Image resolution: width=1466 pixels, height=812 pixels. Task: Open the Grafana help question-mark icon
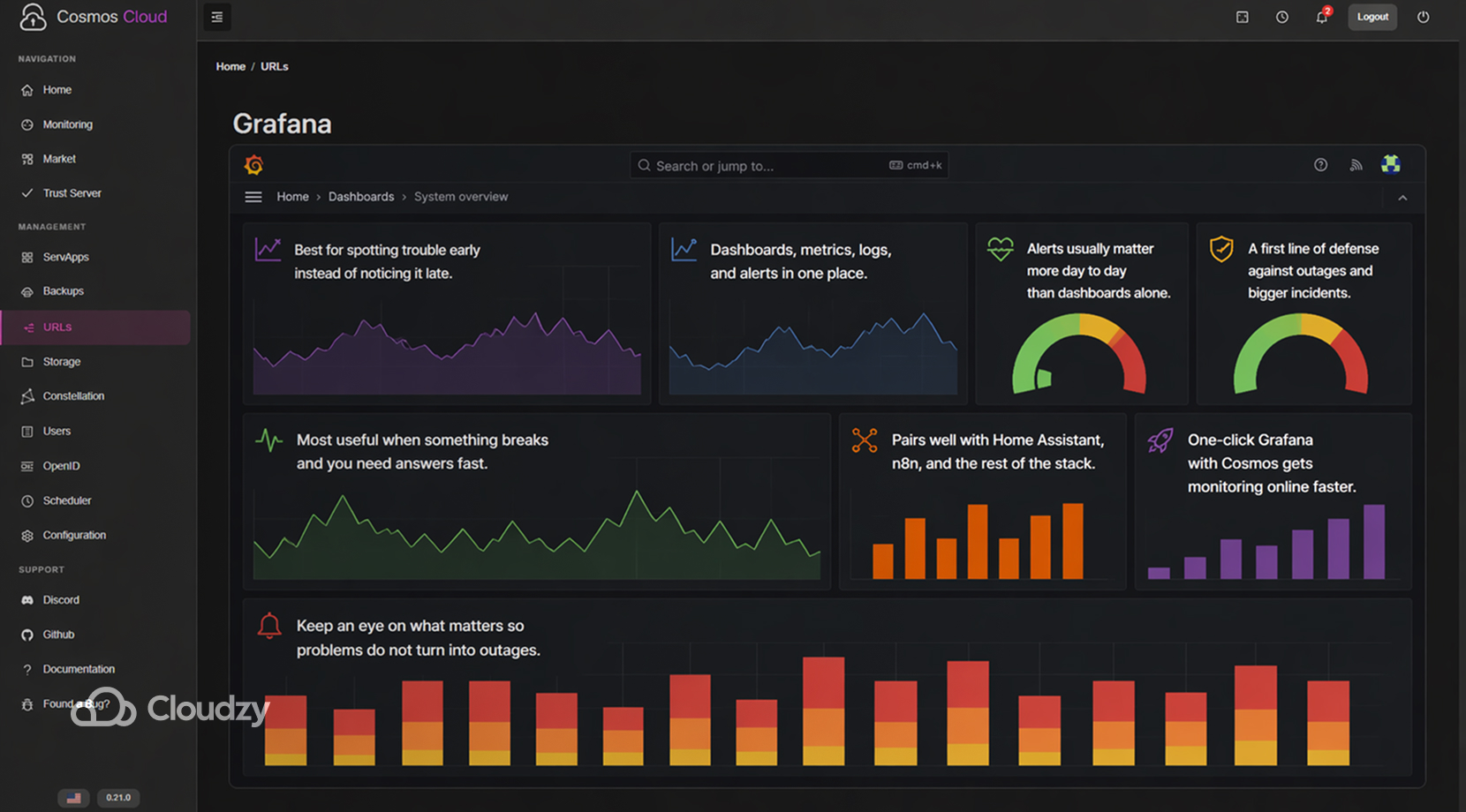click(x=1320, y=164)
